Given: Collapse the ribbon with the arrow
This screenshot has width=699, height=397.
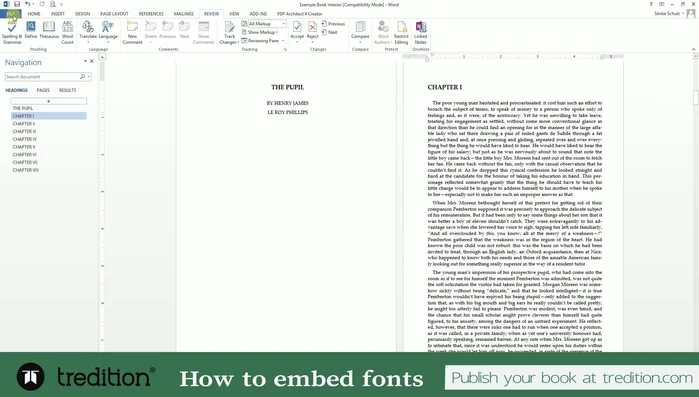Looking at the screenshot, I should pos(694,49).
